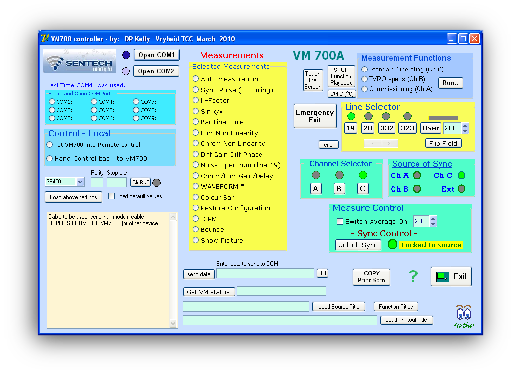Select the WAVEFORM measurement option
Image resolution: width=513 pixels, height=373 pixels.
coord(196,186)
